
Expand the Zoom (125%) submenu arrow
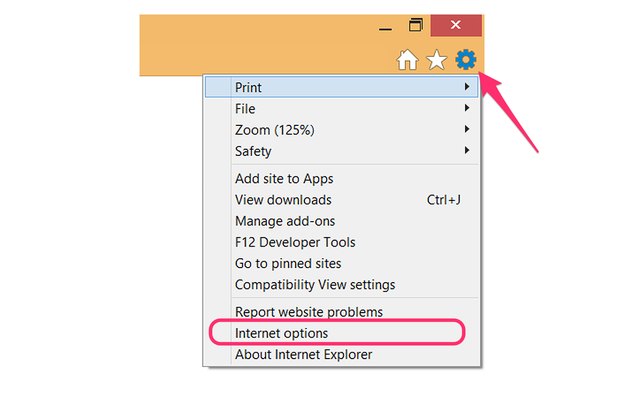coord(467,129)
